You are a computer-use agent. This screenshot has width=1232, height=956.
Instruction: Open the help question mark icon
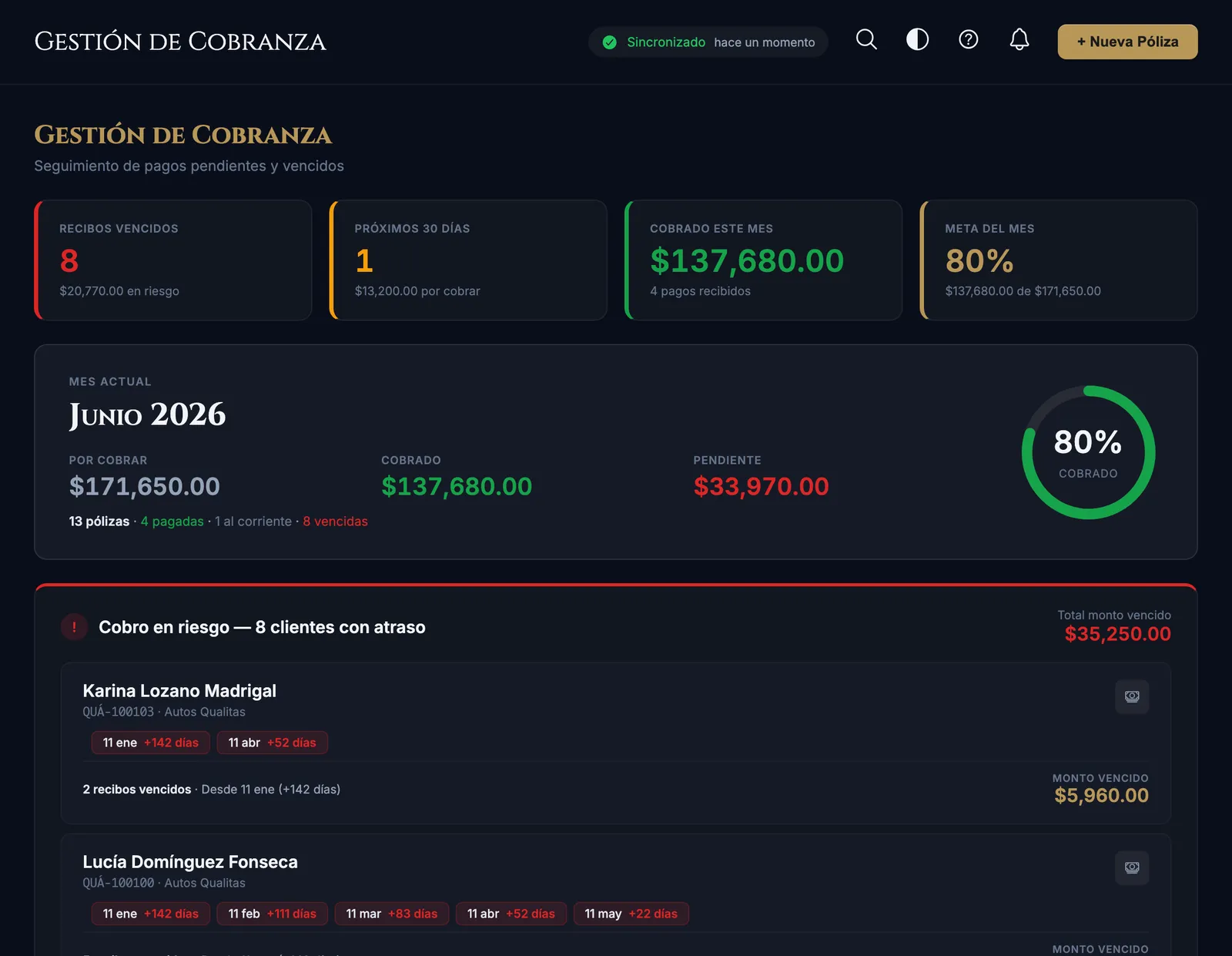tap(968, 40)
